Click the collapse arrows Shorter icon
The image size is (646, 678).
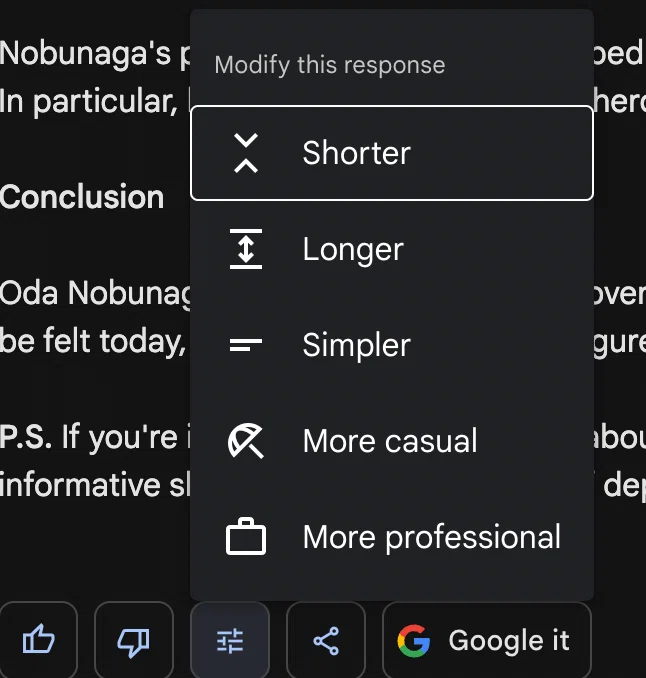pyautogui.click(x=246, y=153)
